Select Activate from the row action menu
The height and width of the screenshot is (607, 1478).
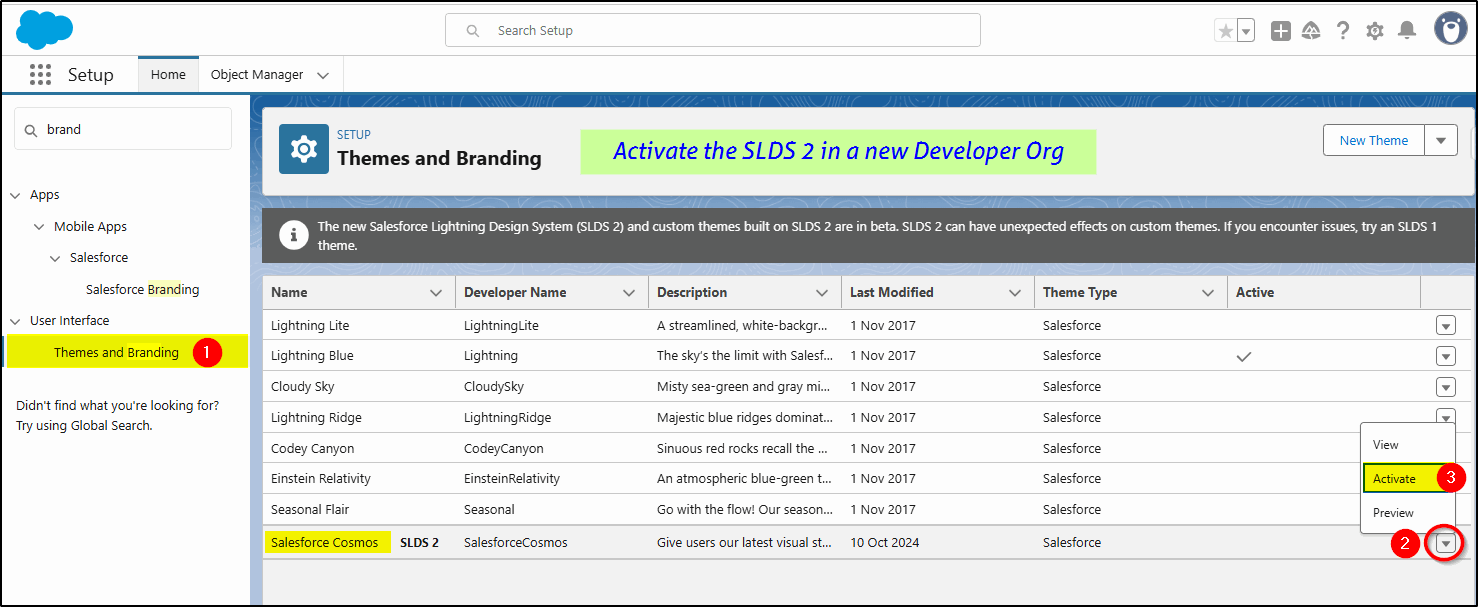click(x=1395, y=478)
